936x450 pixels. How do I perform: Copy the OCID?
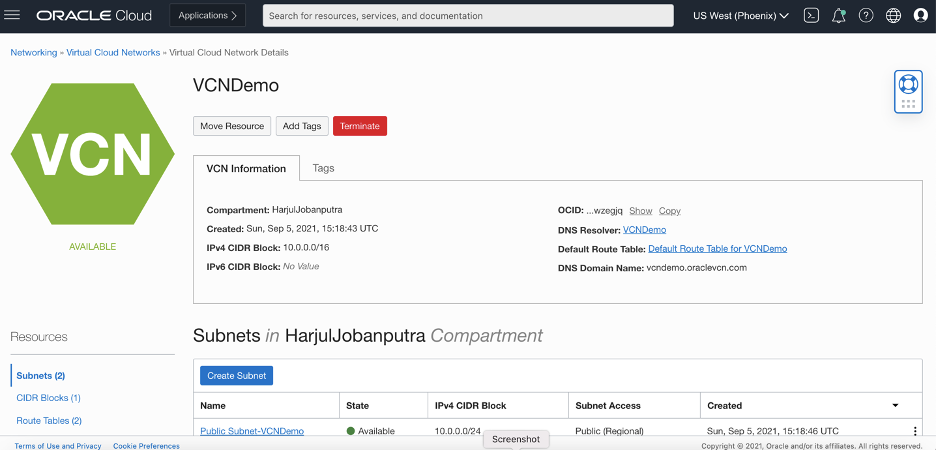[670, 211]
